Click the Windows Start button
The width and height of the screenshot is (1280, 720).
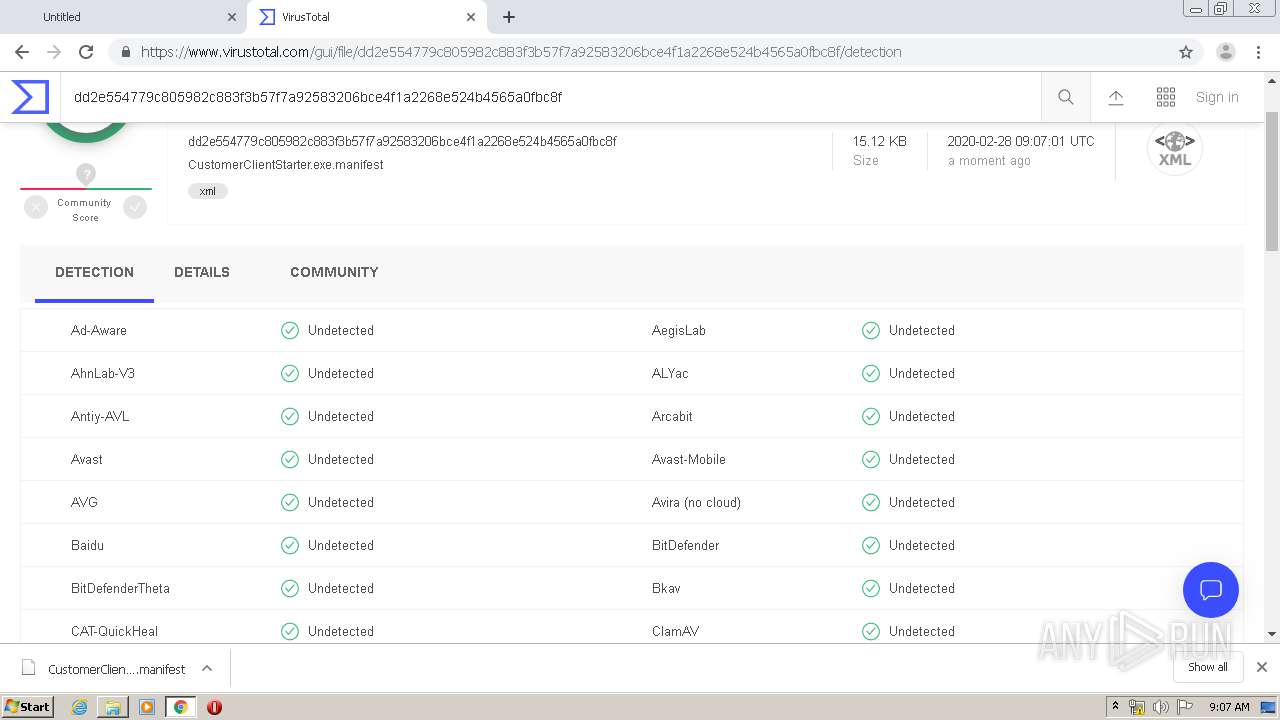point(28,707)
